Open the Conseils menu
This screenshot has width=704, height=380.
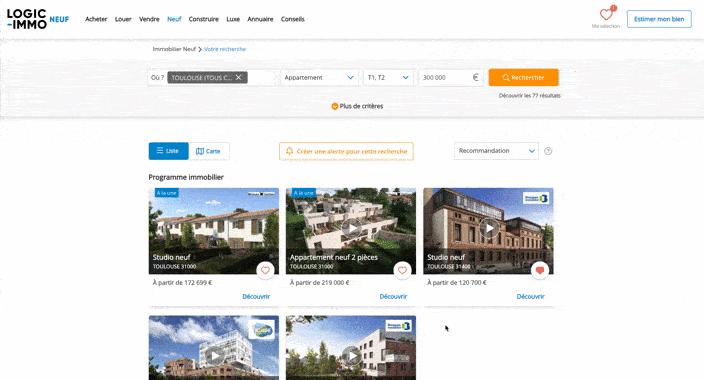(x=293, y=19)
